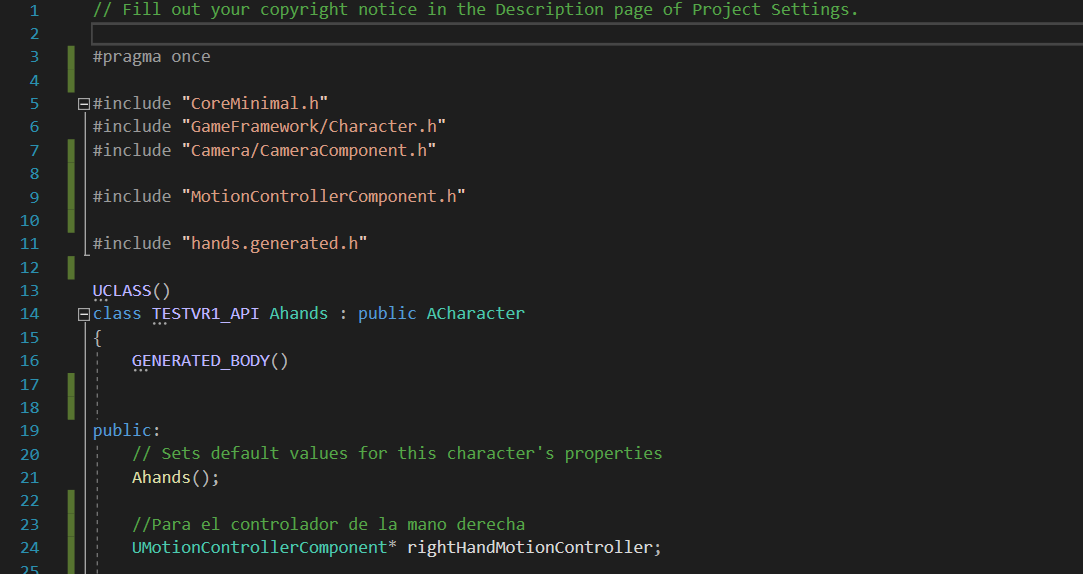The width and height of the screenshot is (1083, 574).
Task: Click the TESTVR1_API macro name
Action: (205, 314)
